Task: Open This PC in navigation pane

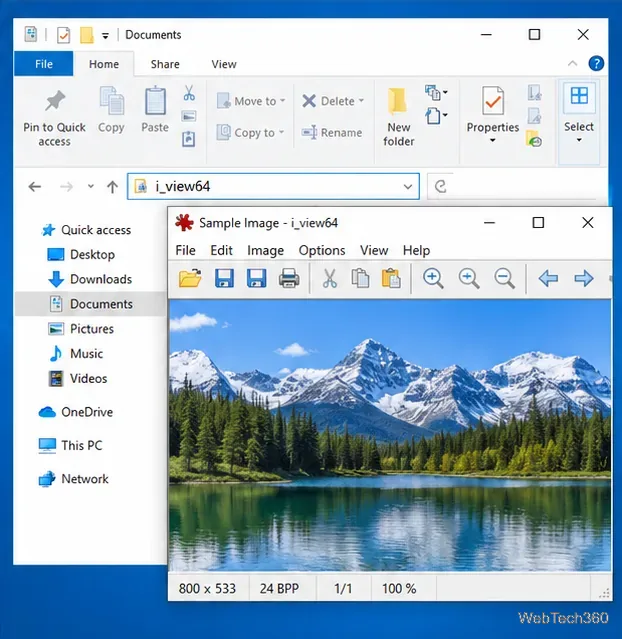Action: [x=70, y=445]
